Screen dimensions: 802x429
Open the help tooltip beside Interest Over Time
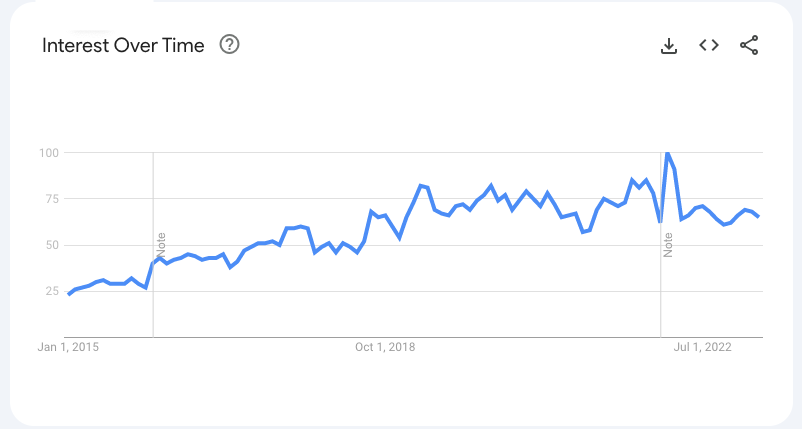pos(229,45)
